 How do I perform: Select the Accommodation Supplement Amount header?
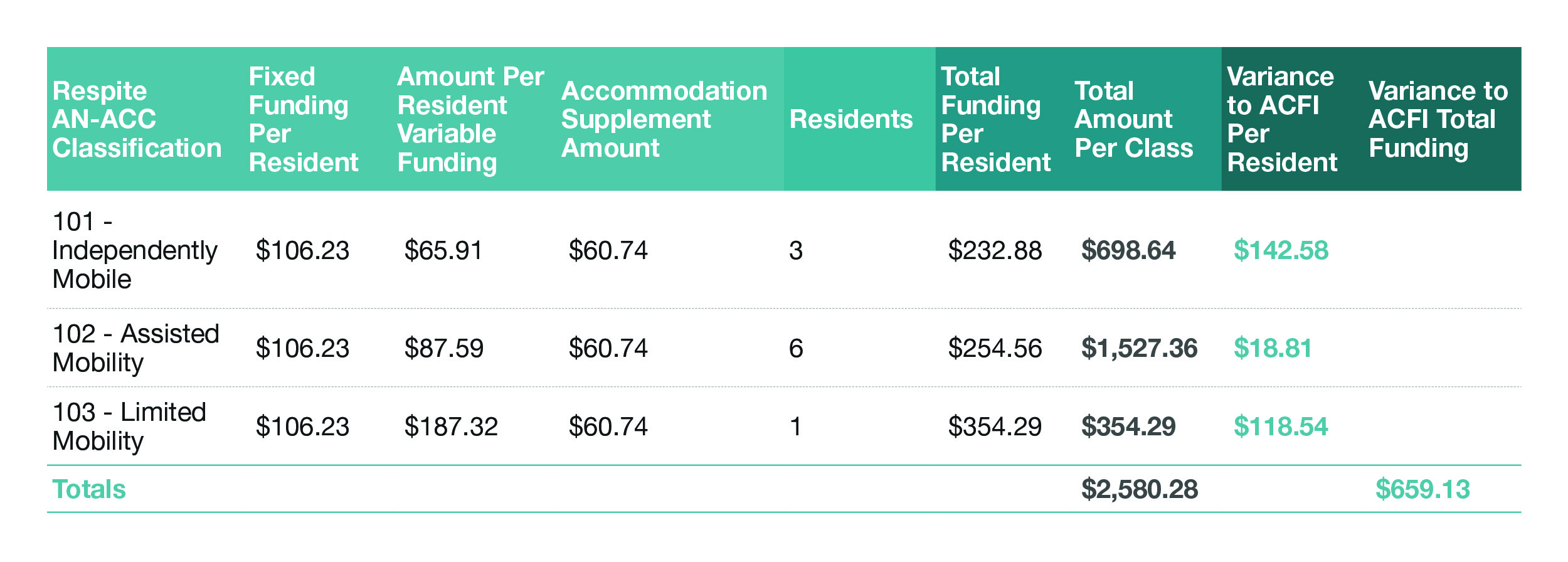coord(664,119)
